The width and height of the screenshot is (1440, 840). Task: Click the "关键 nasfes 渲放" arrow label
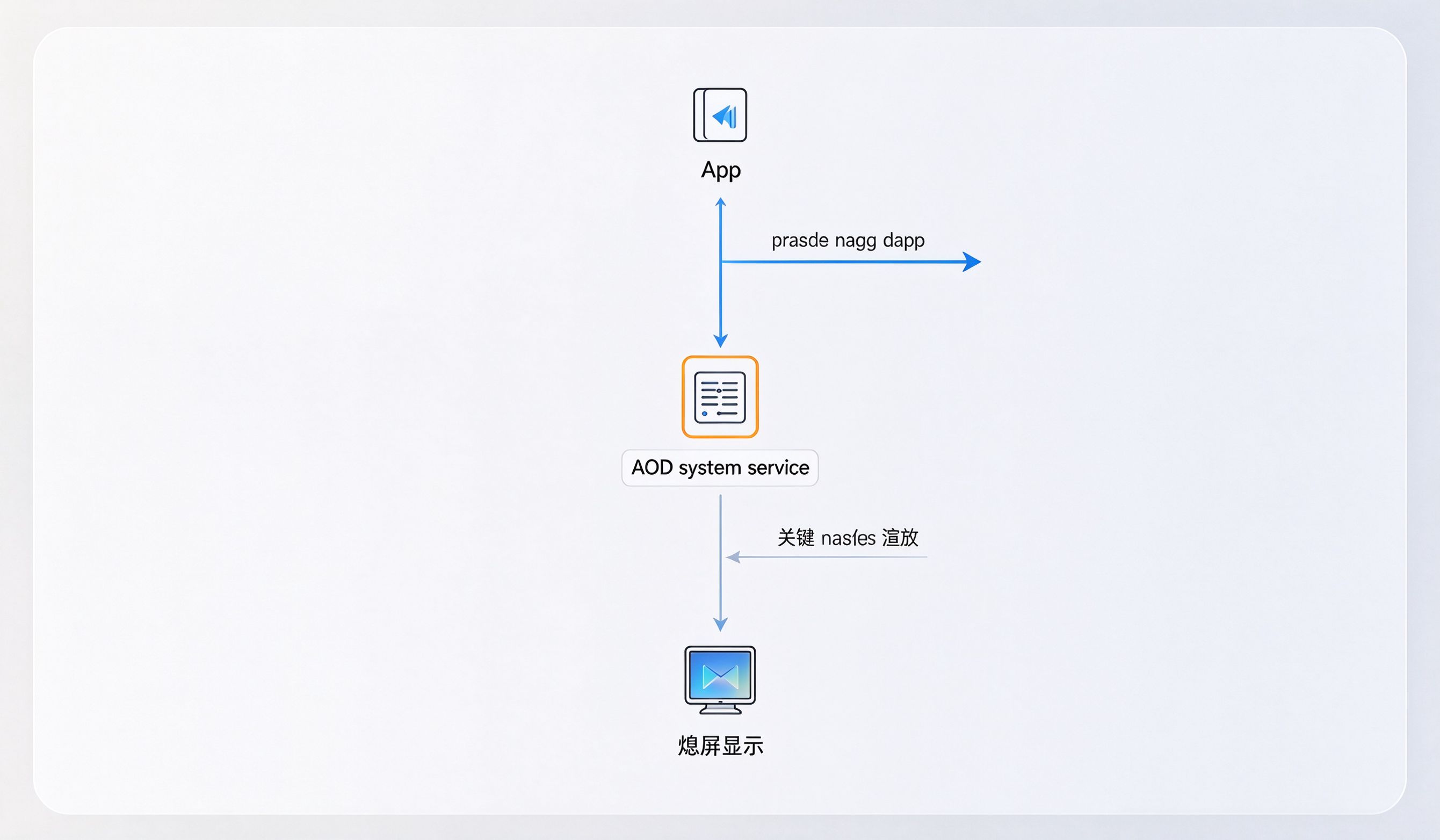(x=848, y=538)
